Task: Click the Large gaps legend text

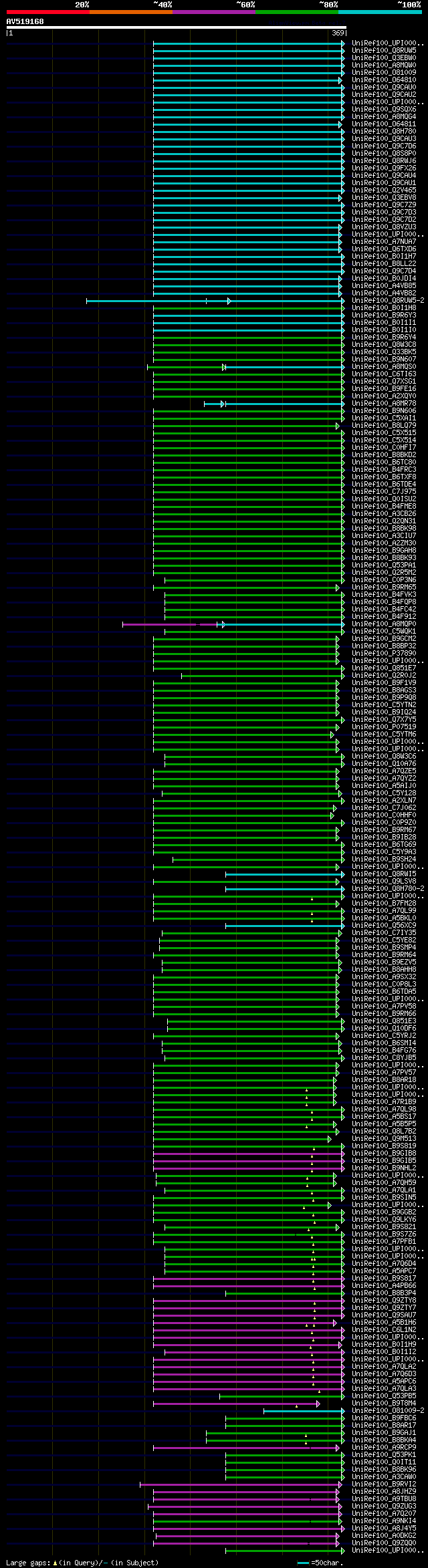Action: click(x=82, y=1563)
